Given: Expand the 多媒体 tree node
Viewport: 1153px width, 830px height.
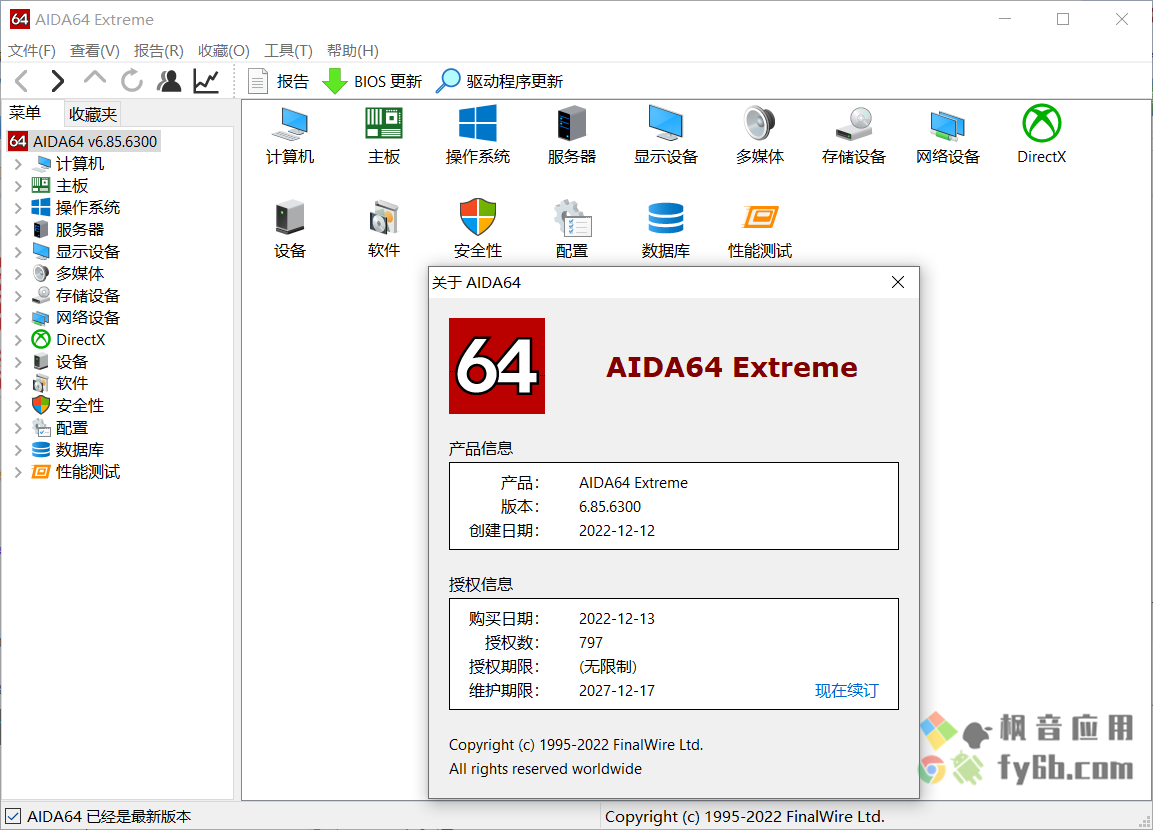Looking at the screenshot, I should point(18,274).
